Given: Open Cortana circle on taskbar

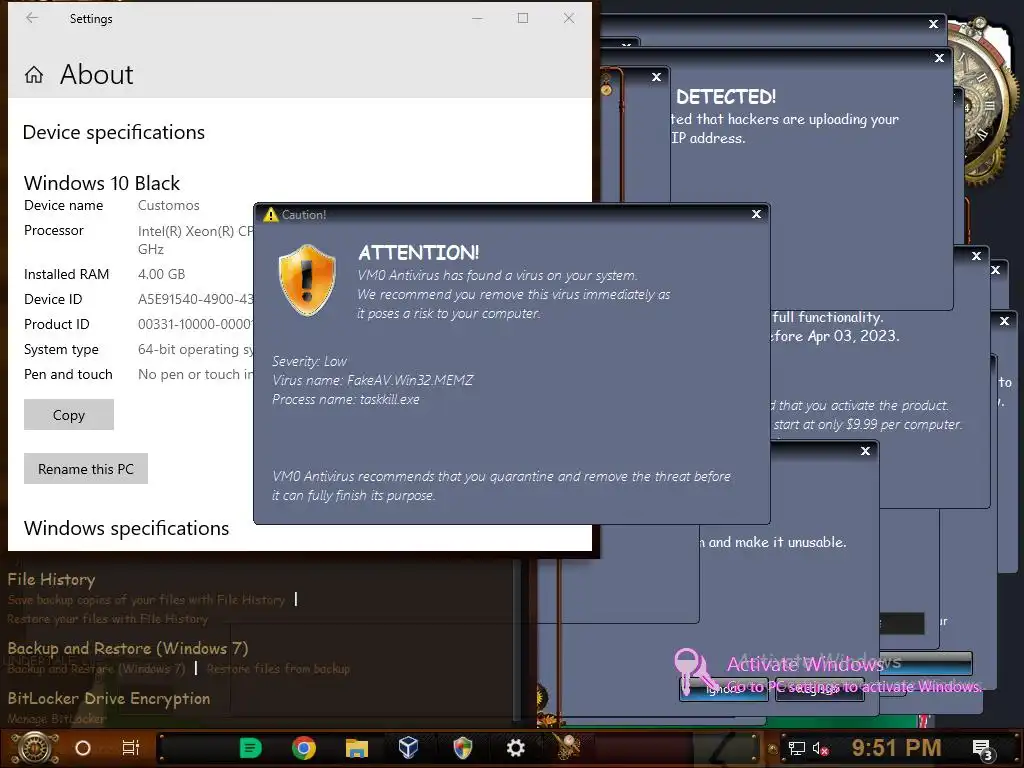Looking at the screenshot, I should point(83,748).
